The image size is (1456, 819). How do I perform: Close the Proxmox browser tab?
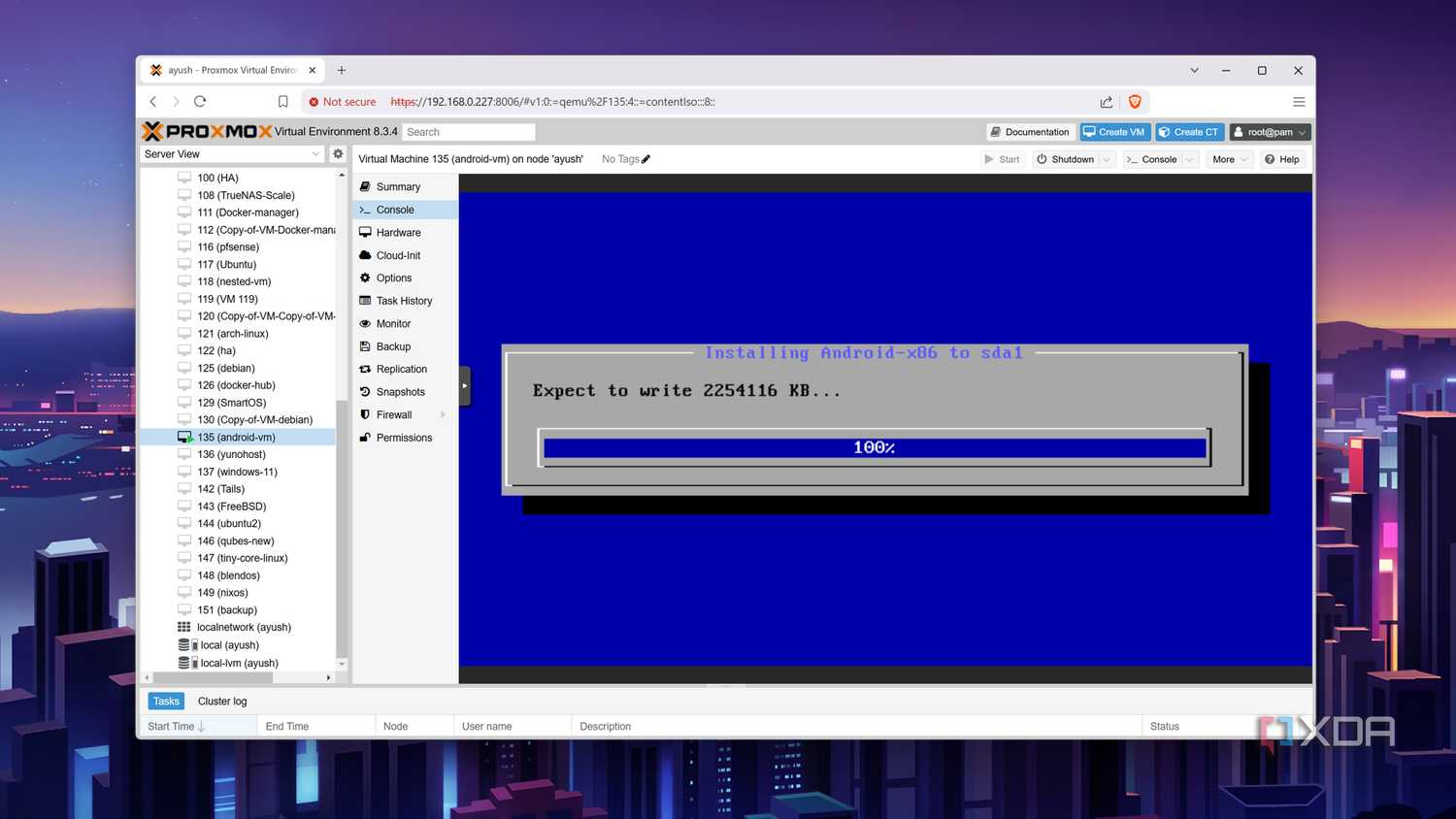tap(312, 70)
